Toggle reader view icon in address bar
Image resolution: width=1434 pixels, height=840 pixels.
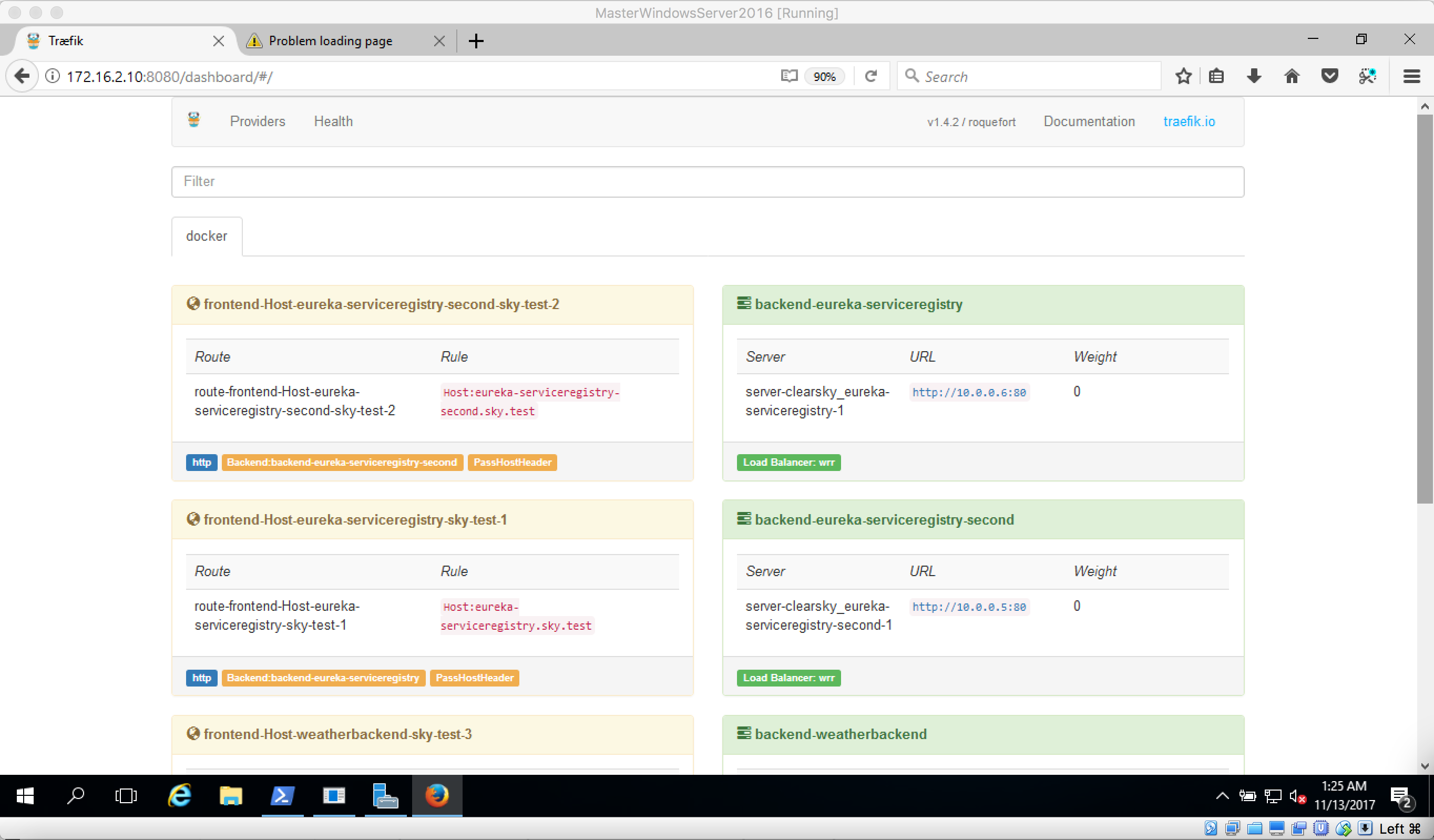point(788,76)
